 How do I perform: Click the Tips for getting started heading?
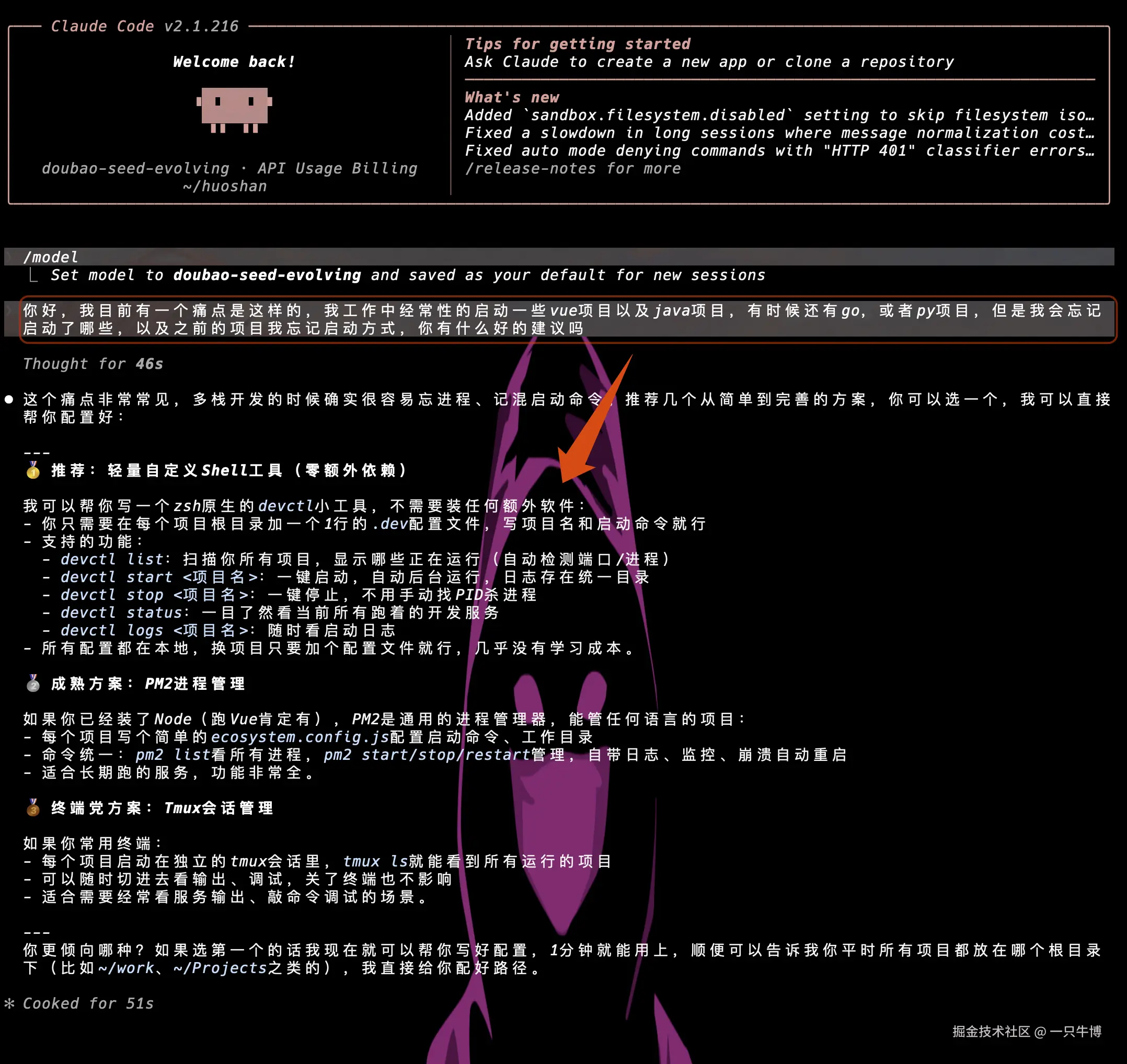click(578, 44)
